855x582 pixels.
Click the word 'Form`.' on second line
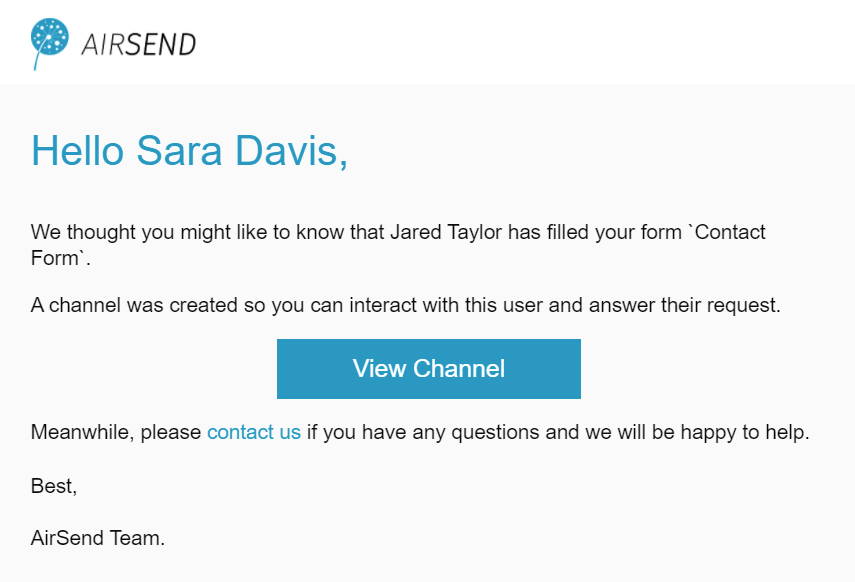pyautogui.click(x=61, y=258)
